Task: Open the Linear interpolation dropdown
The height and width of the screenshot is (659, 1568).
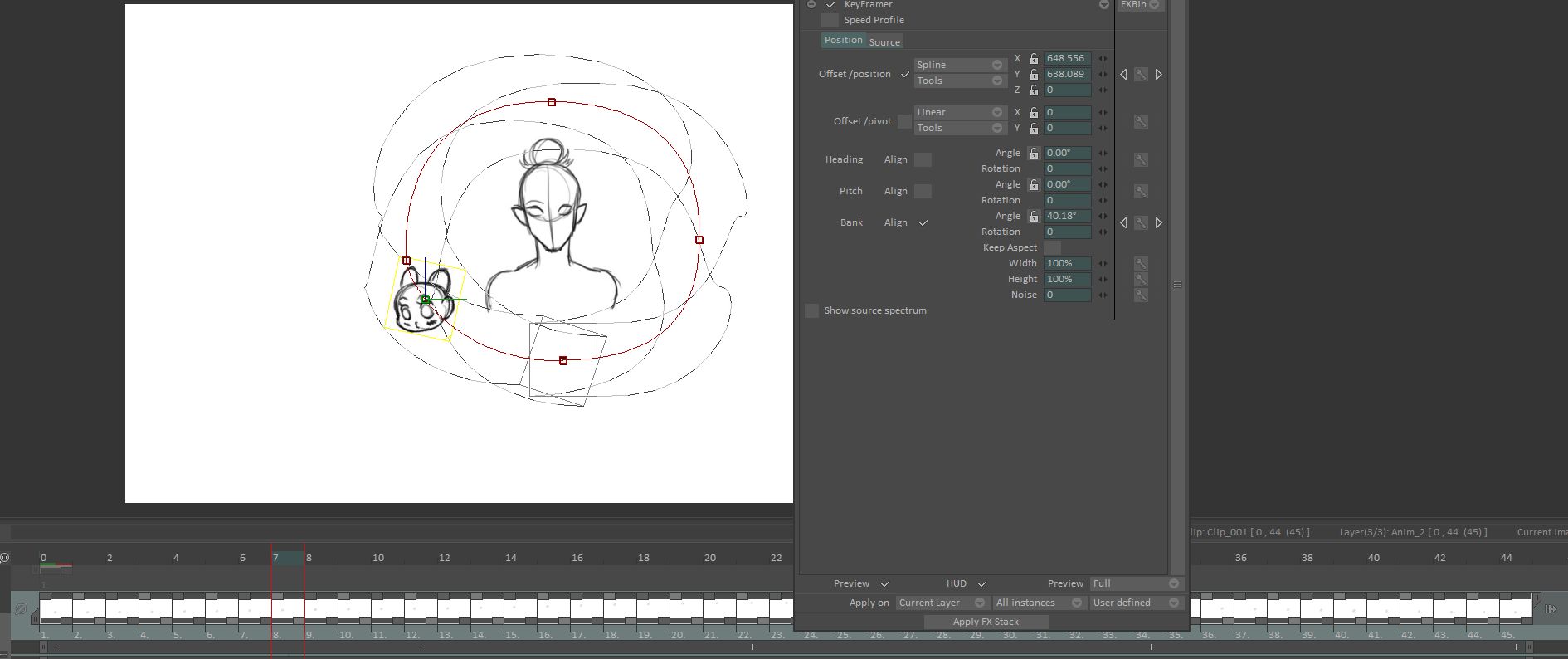Action: point(961,112)
